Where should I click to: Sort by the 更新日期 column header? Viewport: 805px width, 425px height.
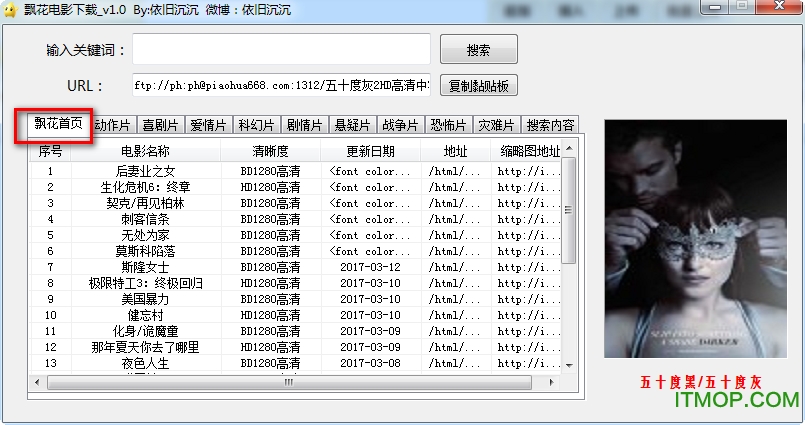370,151
